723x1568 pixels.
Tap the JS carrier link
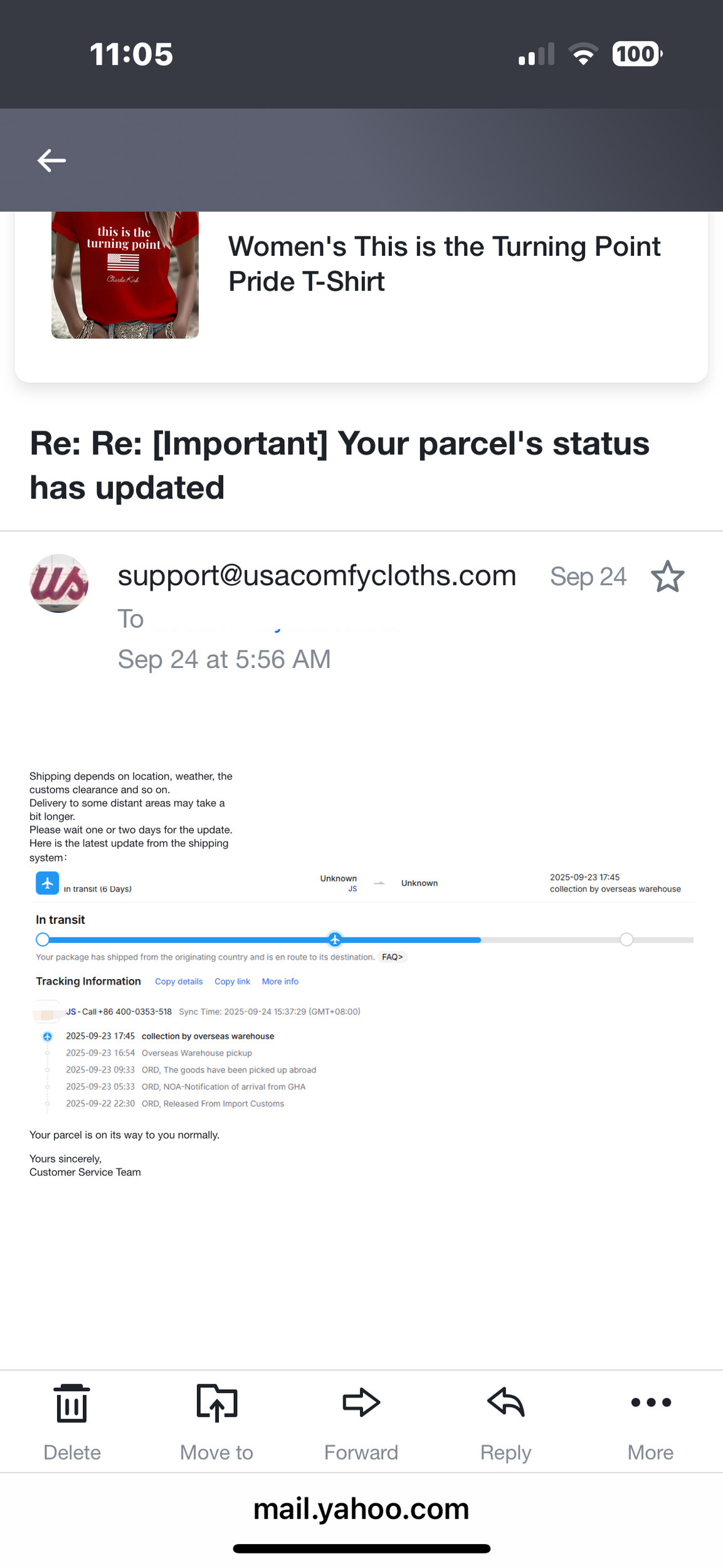point(71,1012)
